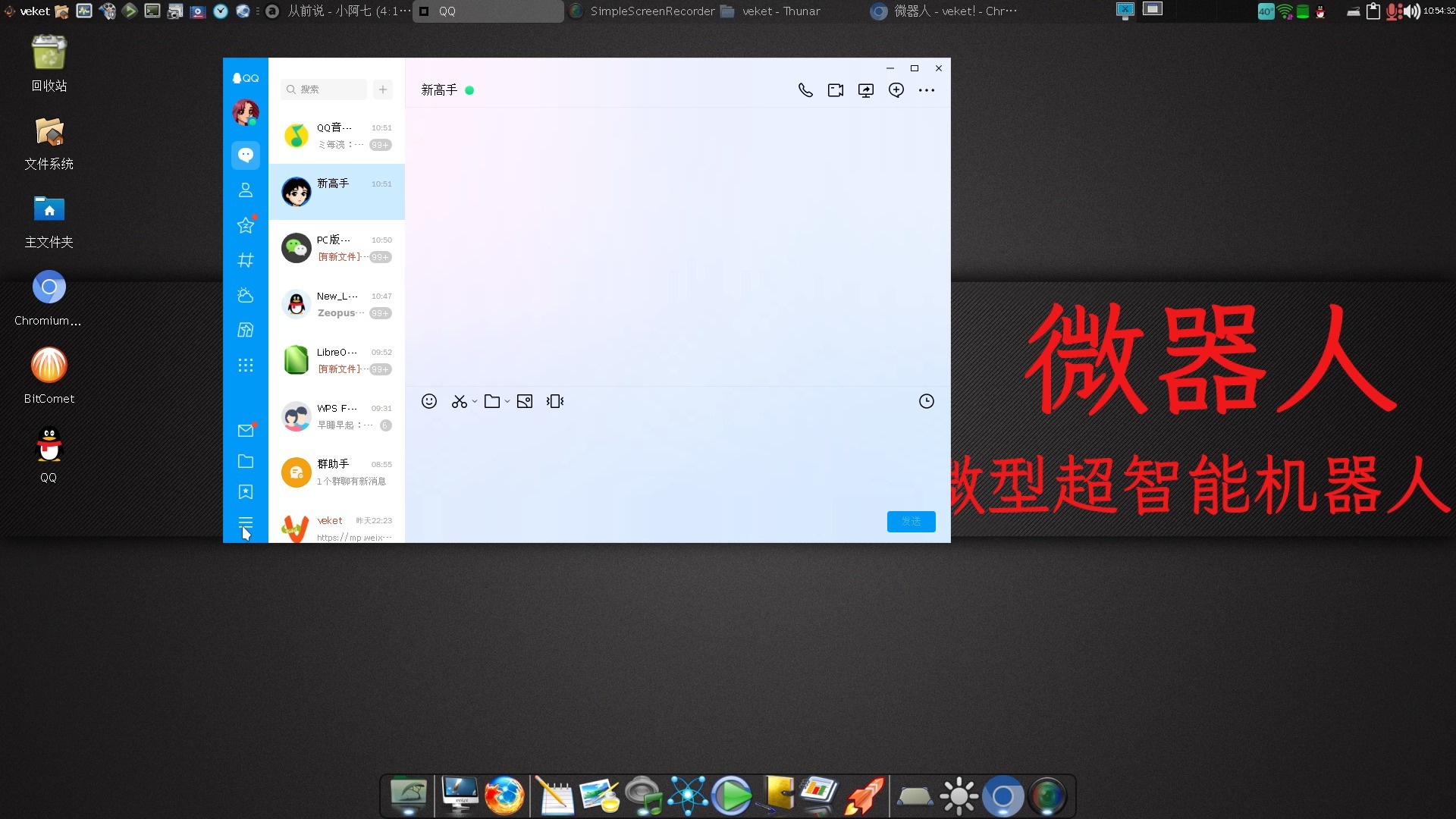Open the 回收站 desktop icon
Image resolution: width=1456 pixels, height=819 pixels.
pyautogui.click(x=49, y=64)
